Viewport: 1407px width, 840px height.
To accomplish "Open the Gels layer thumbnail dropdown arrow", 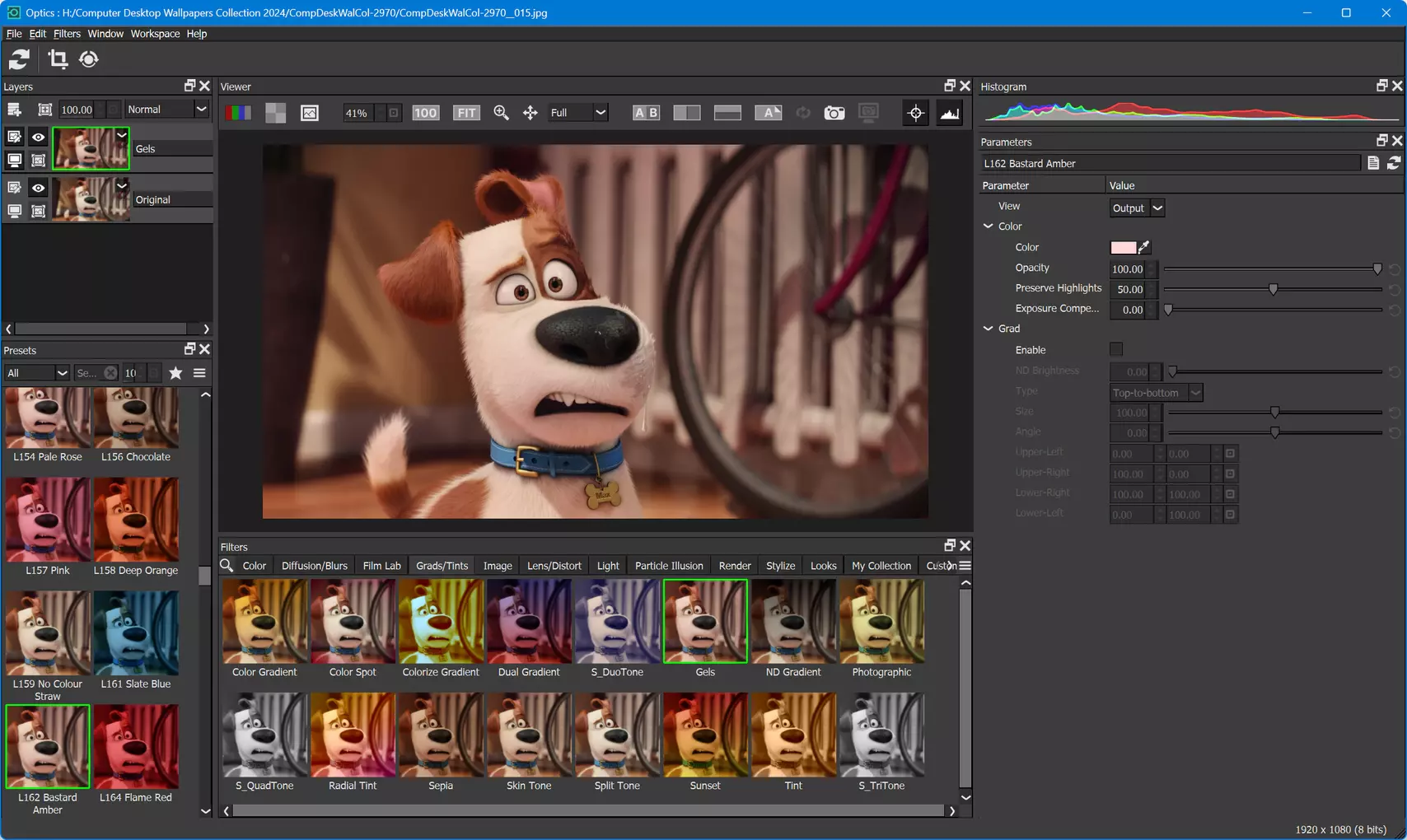I will click(x=122, y=135).
